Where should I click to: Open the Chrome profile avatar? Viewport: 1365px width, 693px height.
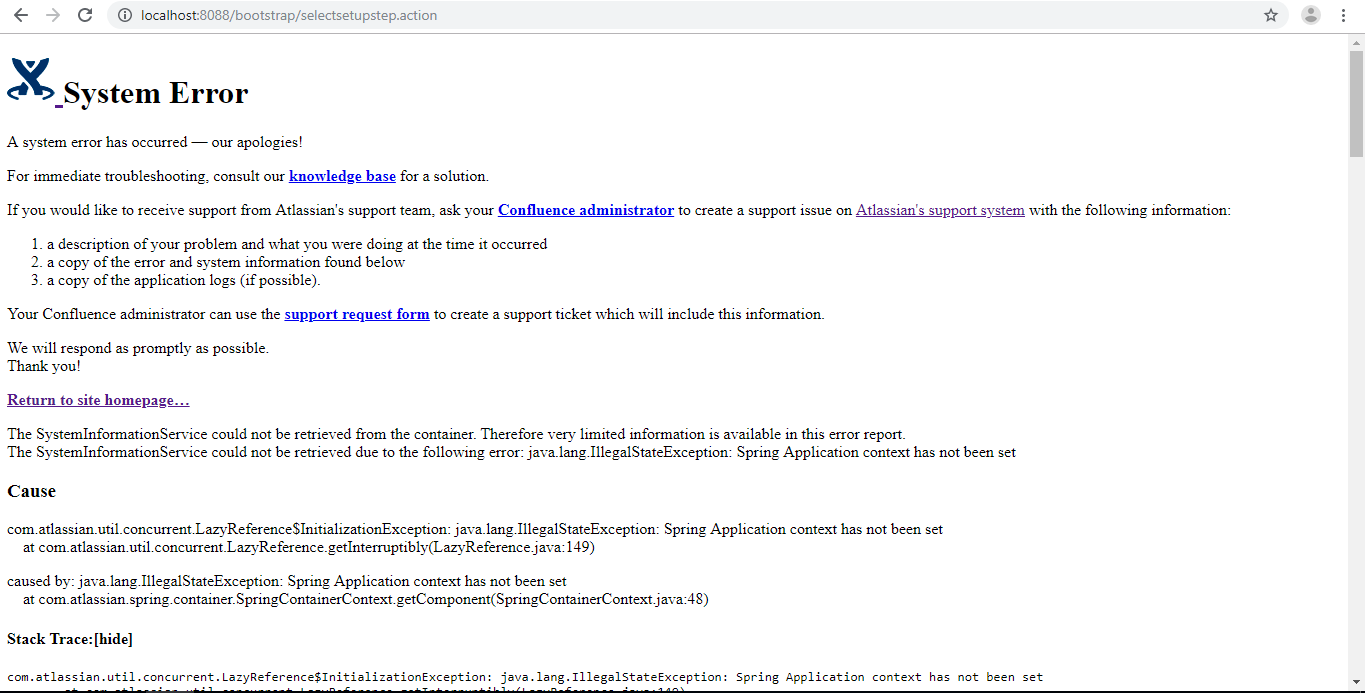1310,15
